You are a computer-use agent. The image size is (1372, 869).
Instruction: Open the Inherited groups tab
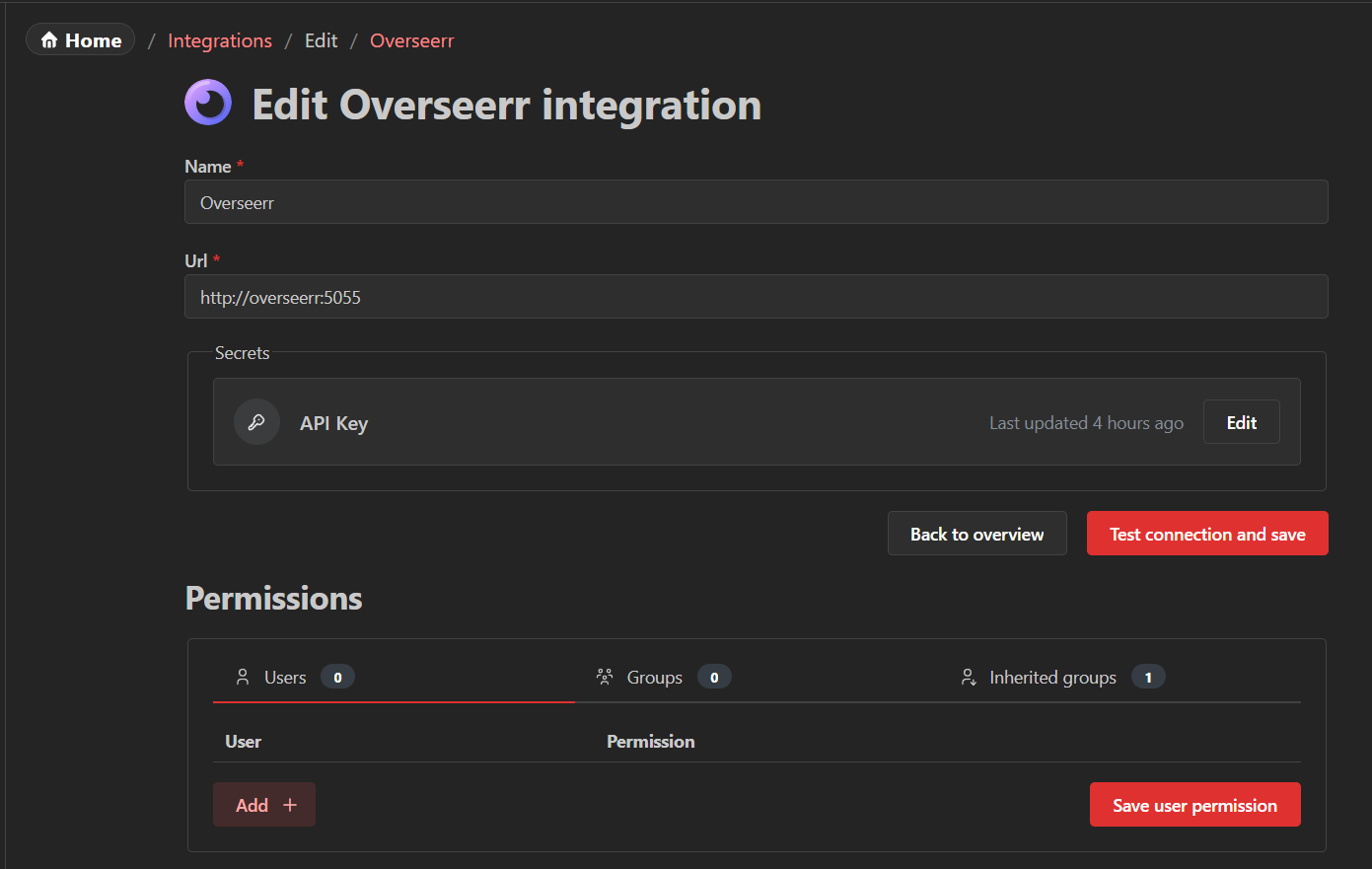(x=1119, y=678)
